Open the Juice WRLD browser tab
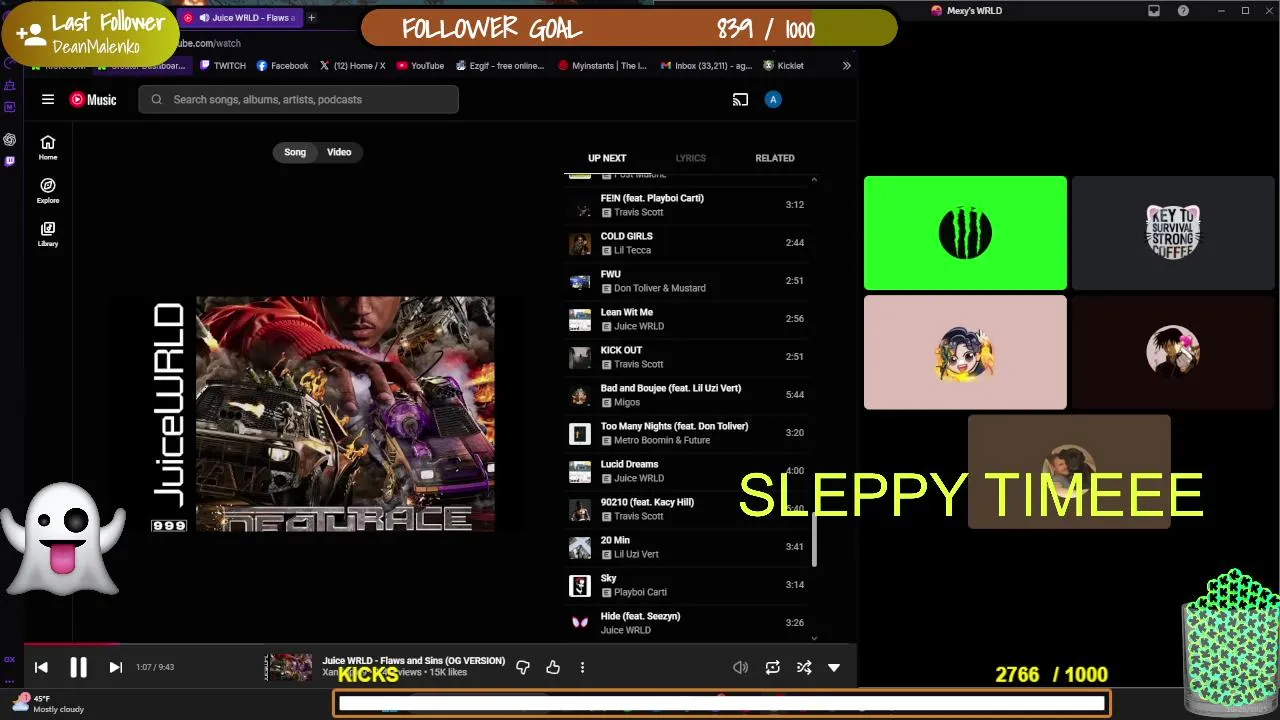 (245, 17)
